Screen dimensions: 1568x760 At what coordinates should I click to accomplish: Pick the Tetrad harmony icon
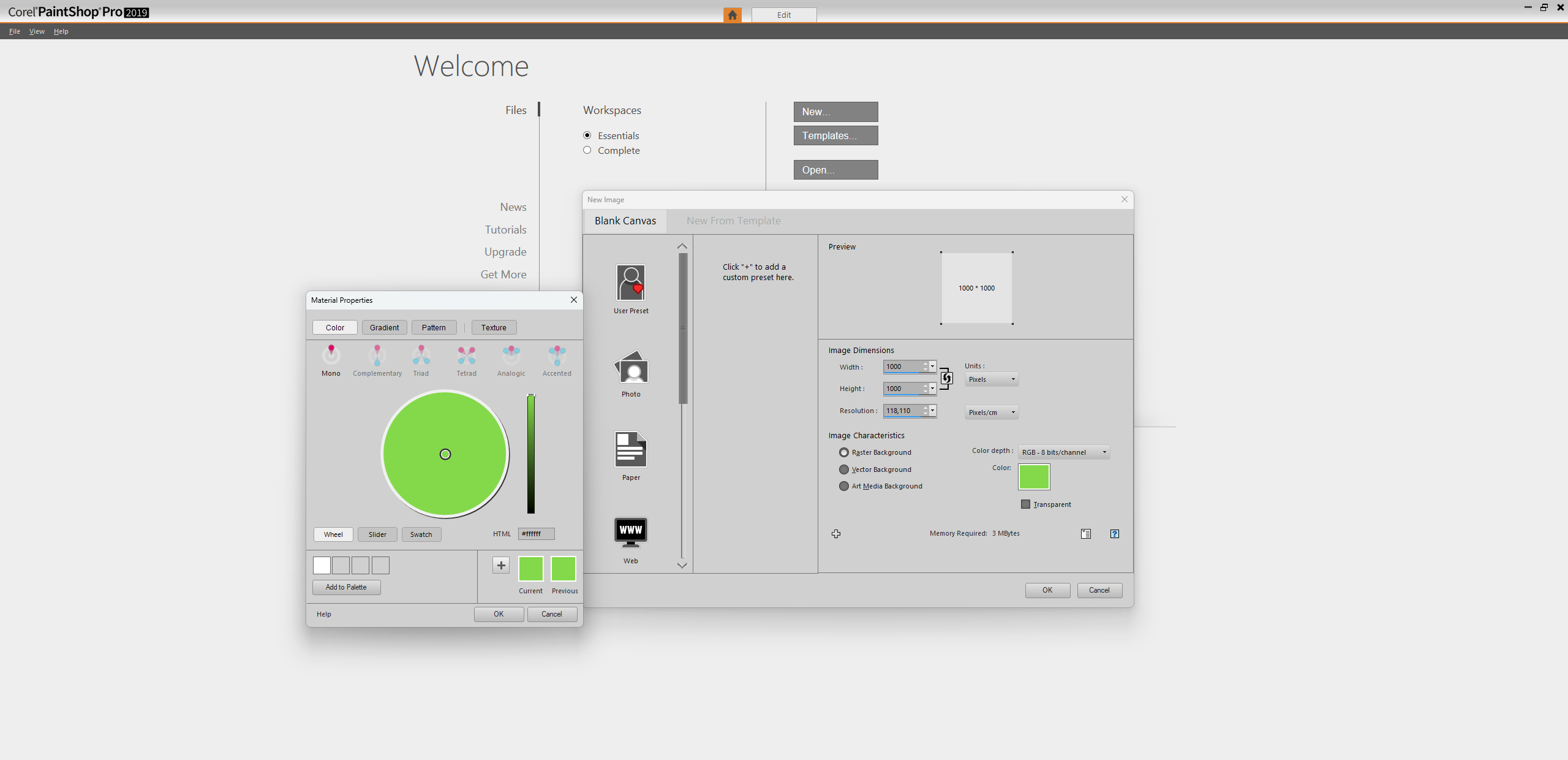point(466,355)
